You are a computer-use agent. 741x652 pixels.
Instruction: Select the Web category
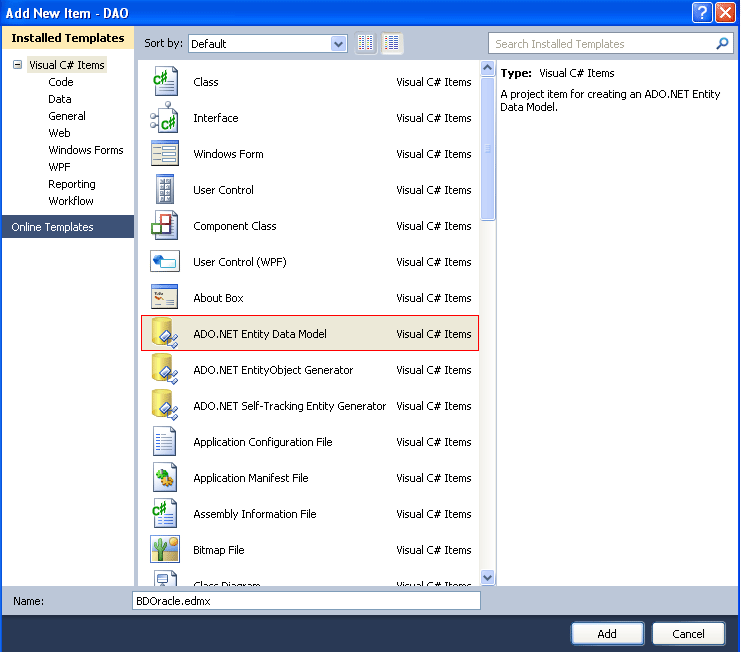point(59,133)
